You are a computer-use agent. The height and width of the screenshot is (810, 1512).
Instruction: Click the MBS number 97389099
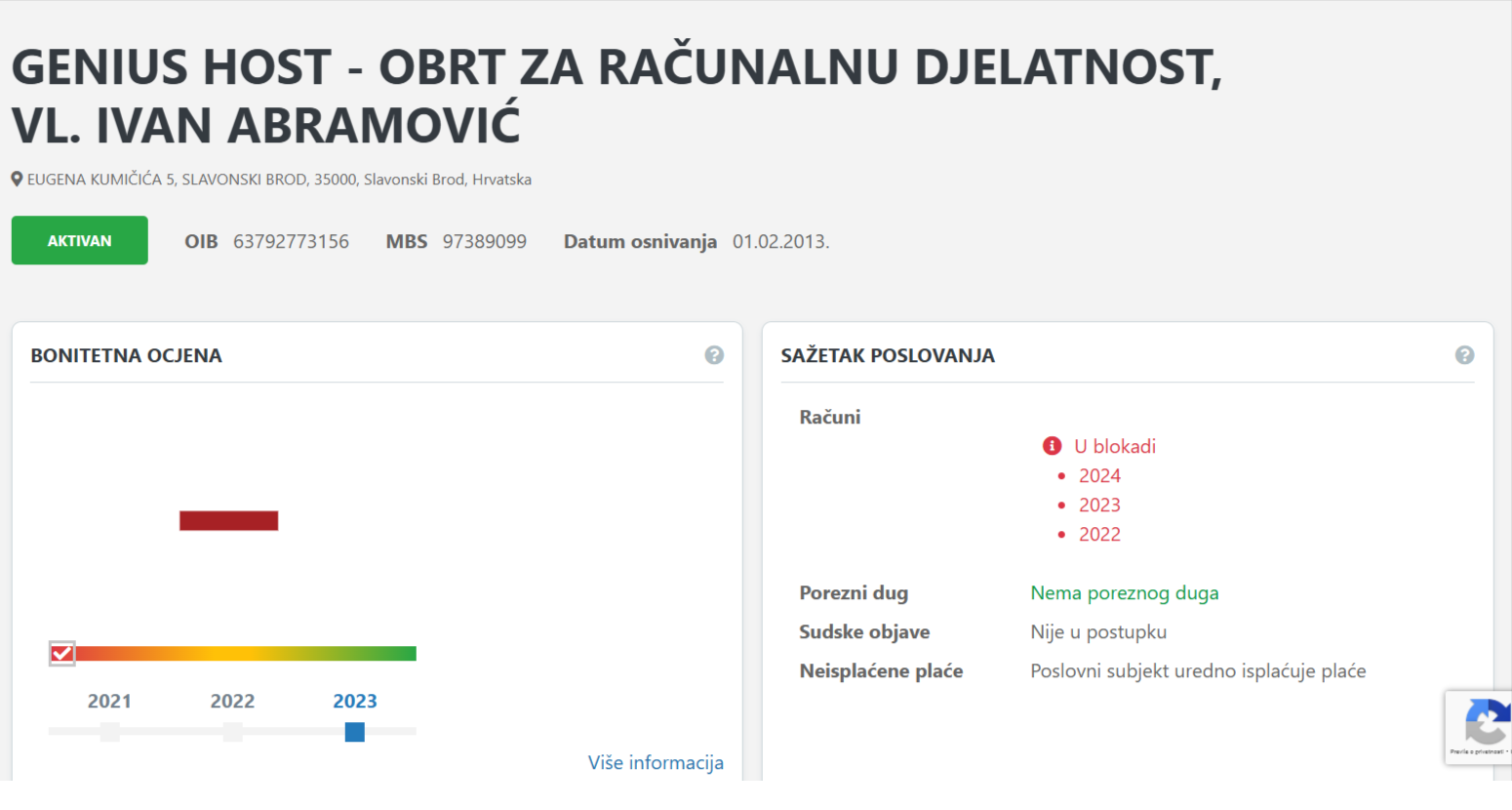coord(485,241)
